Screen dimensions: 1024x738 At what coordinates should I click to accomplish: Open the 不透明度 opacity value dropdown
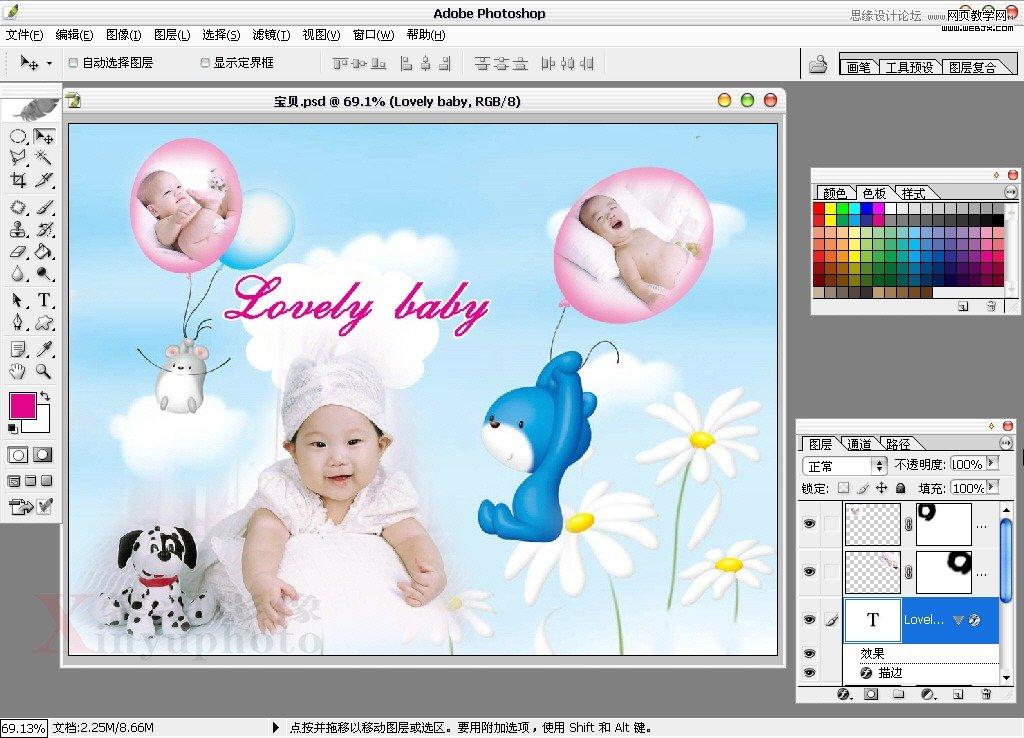click(992, 464)
